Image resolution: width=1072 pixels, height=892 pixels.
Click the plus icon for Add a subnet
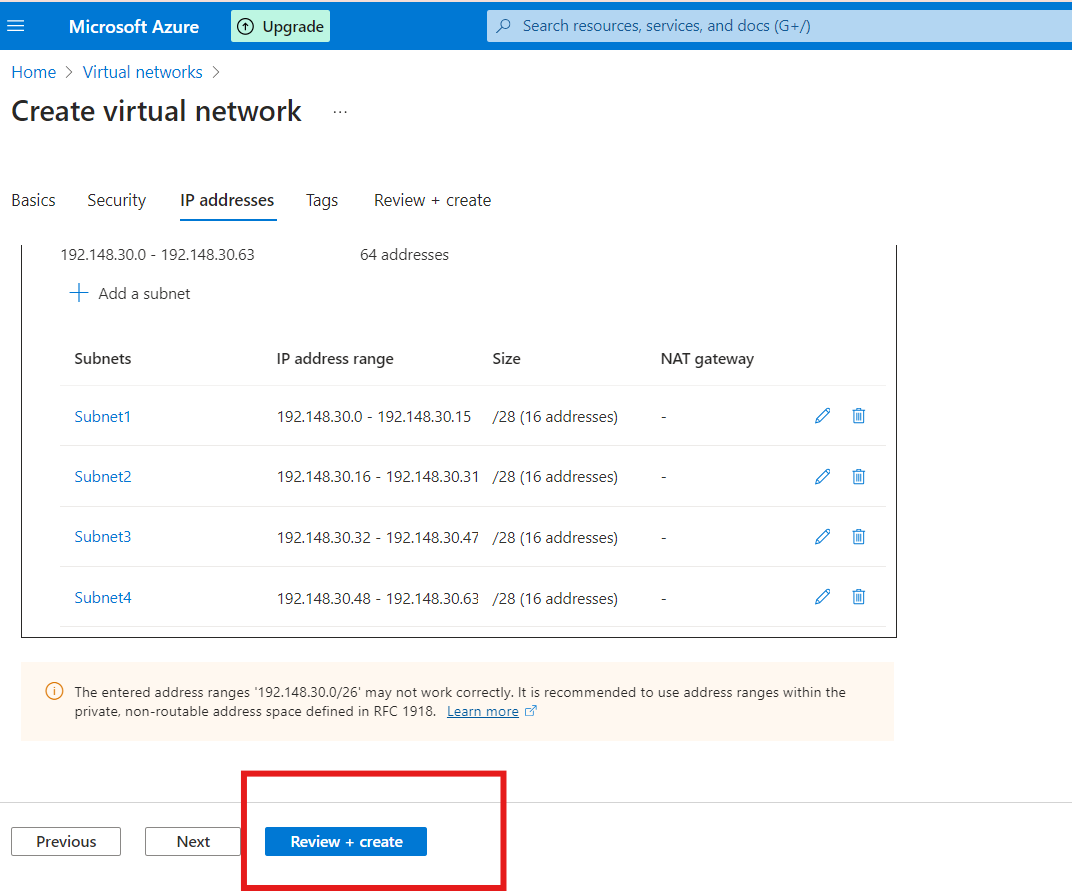coord(79,293)
